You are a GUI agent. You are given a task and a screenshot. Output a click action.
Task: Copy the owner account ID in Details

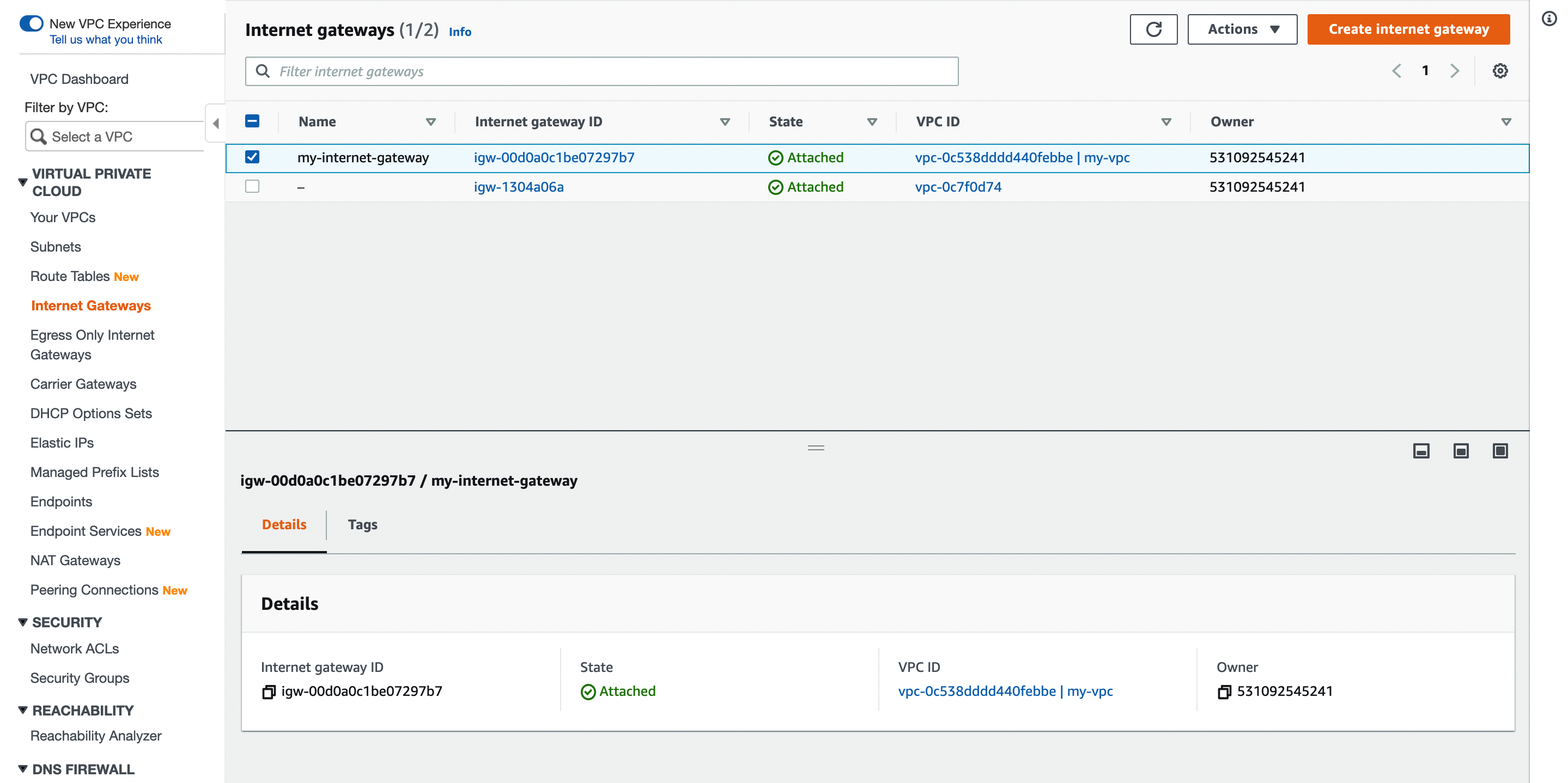pyautogui.click(x=1224, y=692)
